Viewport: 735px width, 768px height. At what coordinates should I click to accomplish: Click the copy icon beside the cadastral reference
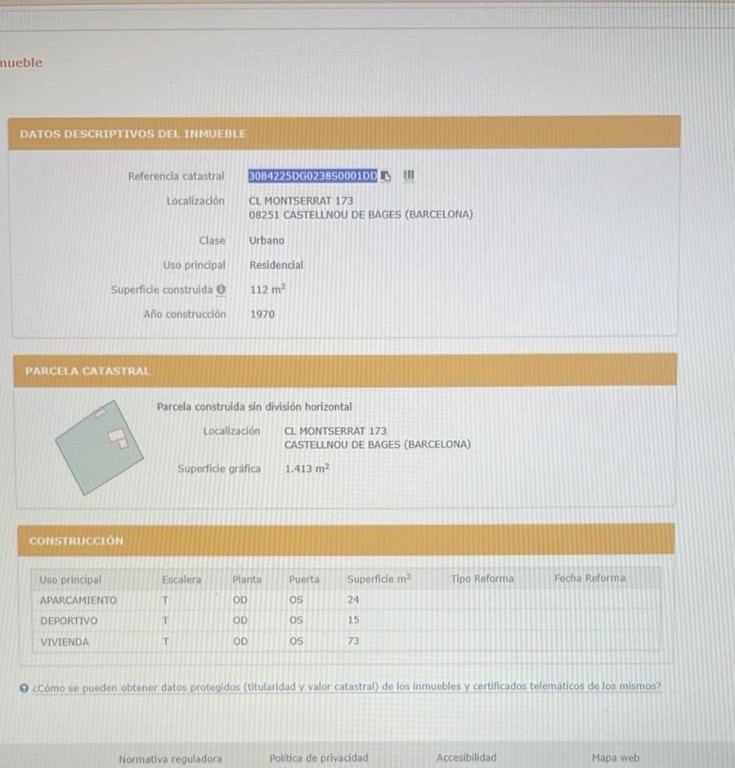tap(387, 177)
